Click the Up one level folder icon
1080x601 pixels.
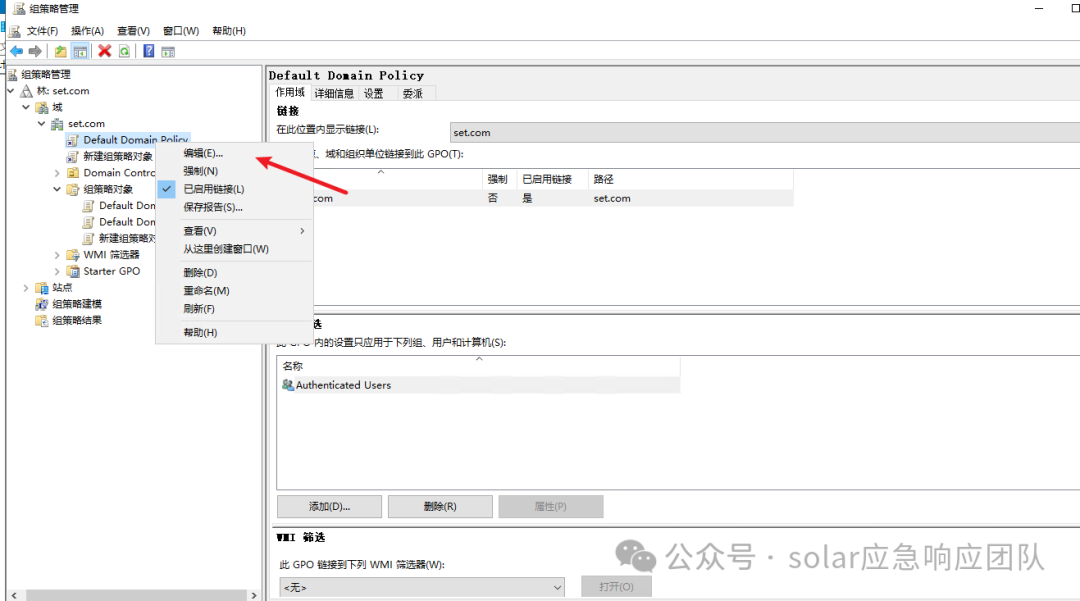(61, 51)
